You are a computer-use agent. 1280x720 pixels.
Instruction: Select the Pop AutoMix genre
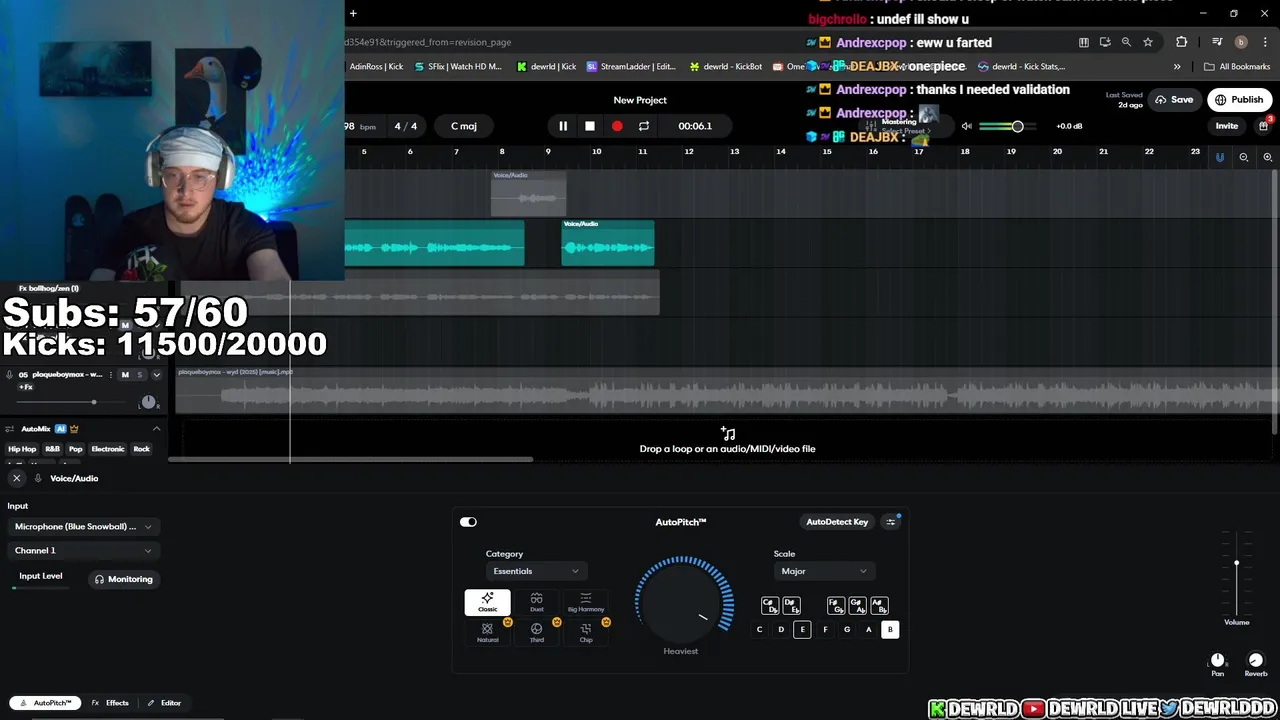coord(75,449)
